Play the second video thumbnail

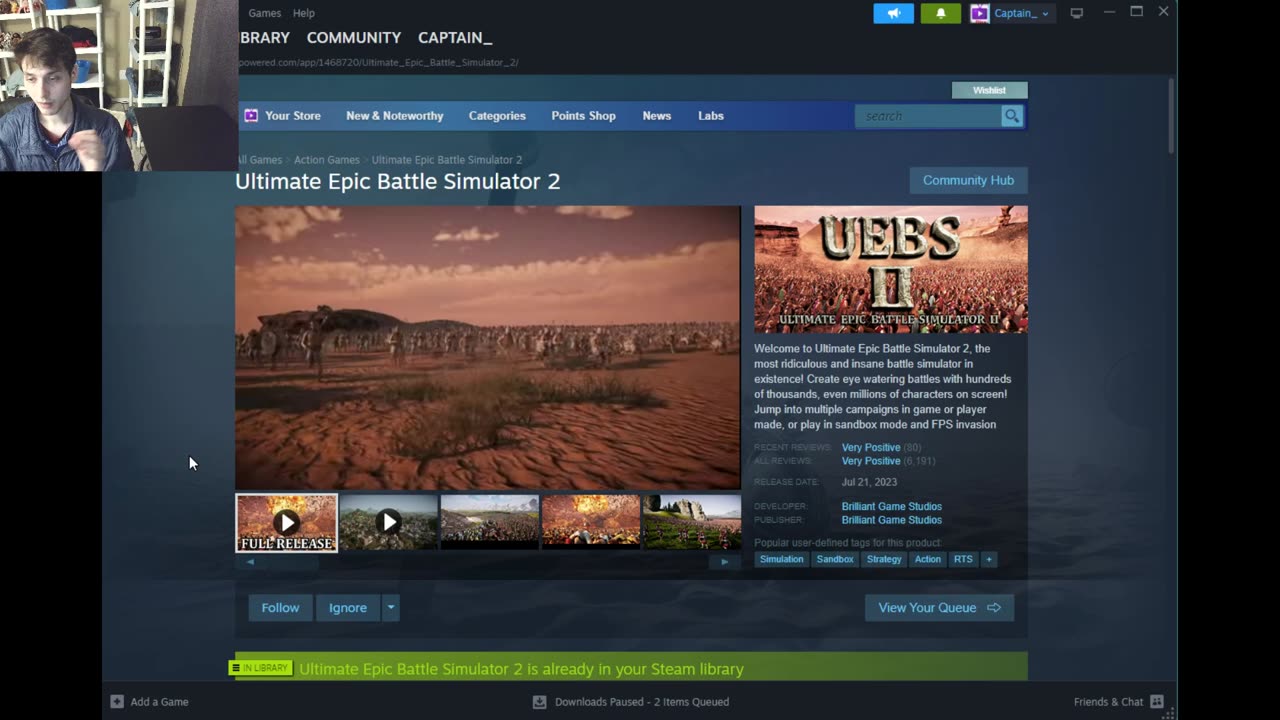point(388,522)
